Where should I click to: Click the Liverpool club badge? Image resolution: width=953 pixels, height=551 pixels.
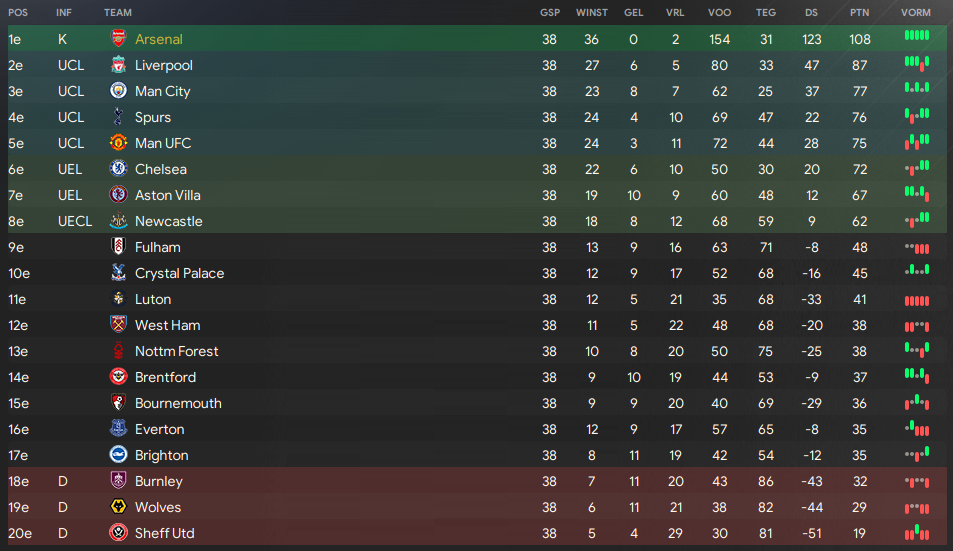tap(118, 65)
